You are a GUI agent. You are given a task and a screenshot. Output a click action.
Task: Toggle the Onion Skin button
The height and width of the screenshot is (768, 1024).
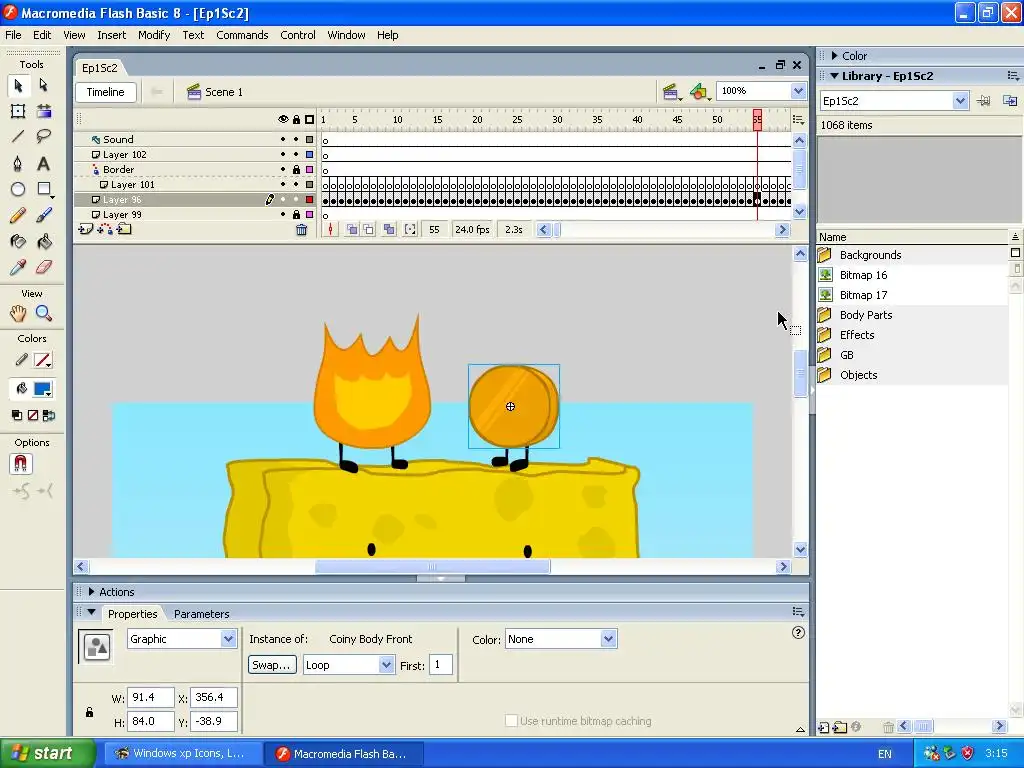[x=351, y=229]
